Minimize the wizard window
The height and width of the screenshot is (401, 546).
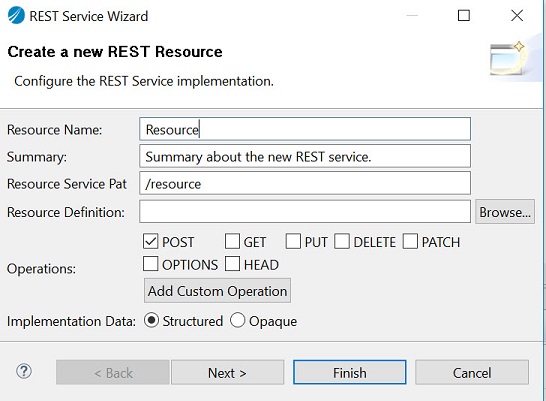(x=412, y=16)
